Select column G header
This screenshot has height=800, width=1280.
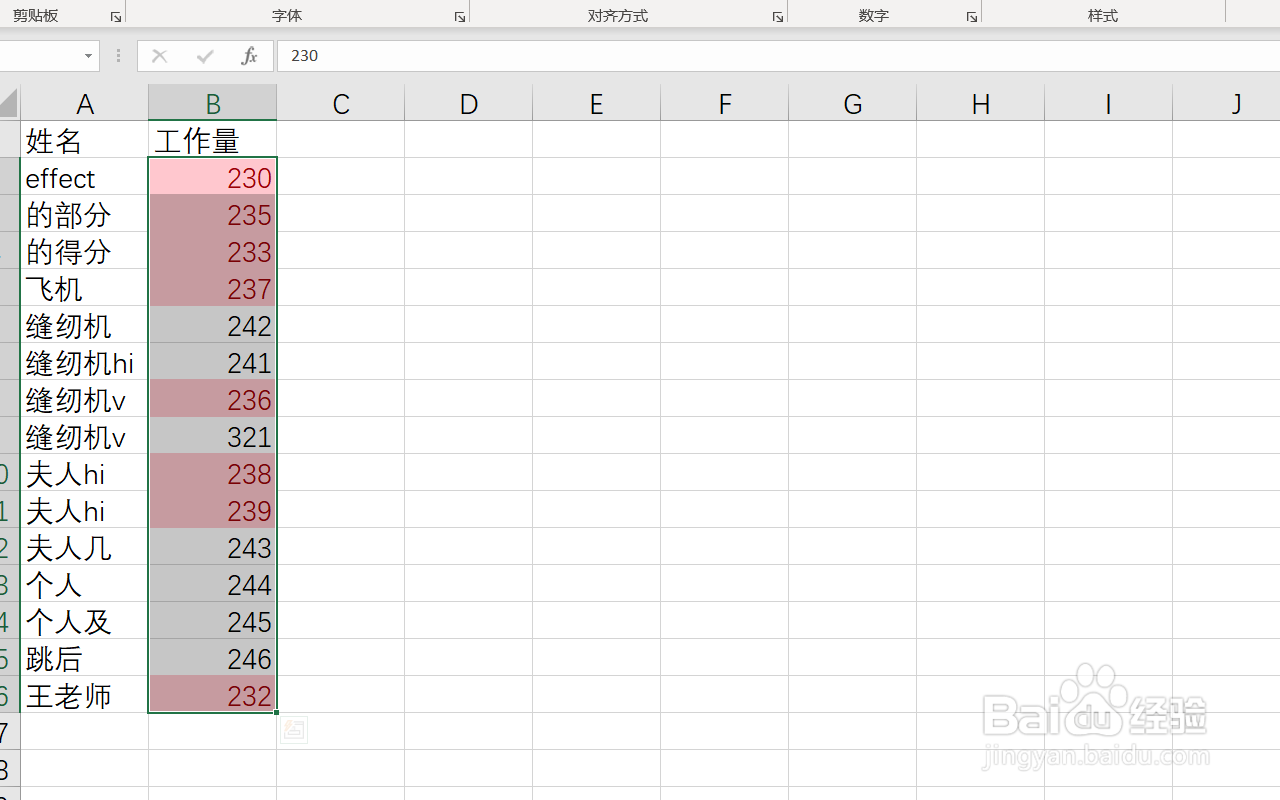tap(853, 103)
